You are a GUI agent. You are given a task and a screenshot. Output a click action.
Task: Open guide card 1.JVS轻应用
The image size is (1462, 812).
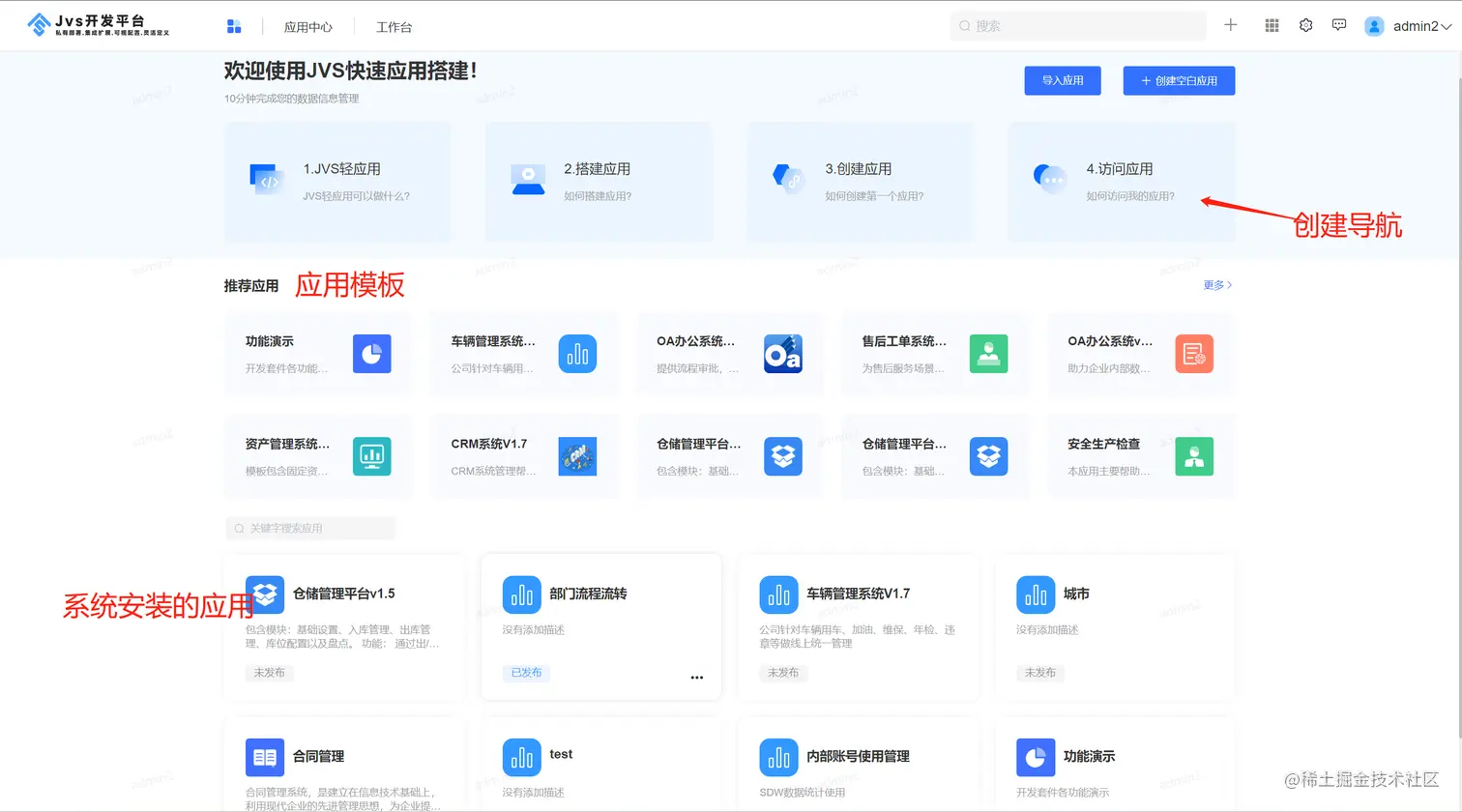(x=337, y=182)
